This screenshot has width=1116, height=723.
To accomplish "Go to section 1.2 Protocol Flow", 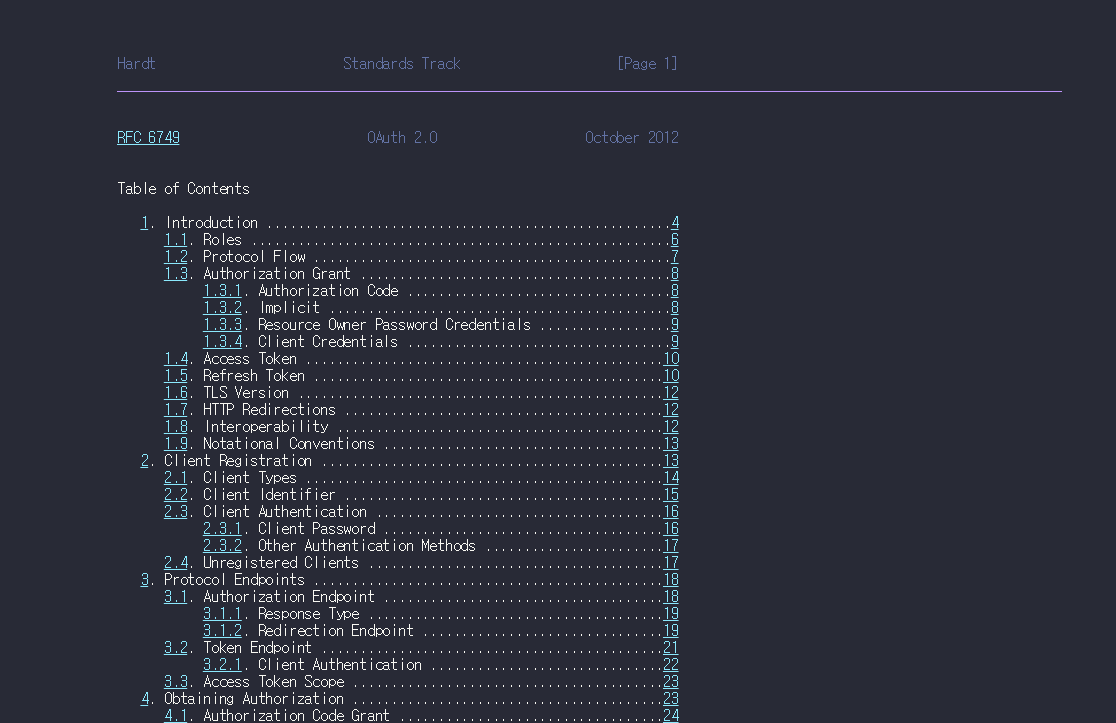I will 176,257.
